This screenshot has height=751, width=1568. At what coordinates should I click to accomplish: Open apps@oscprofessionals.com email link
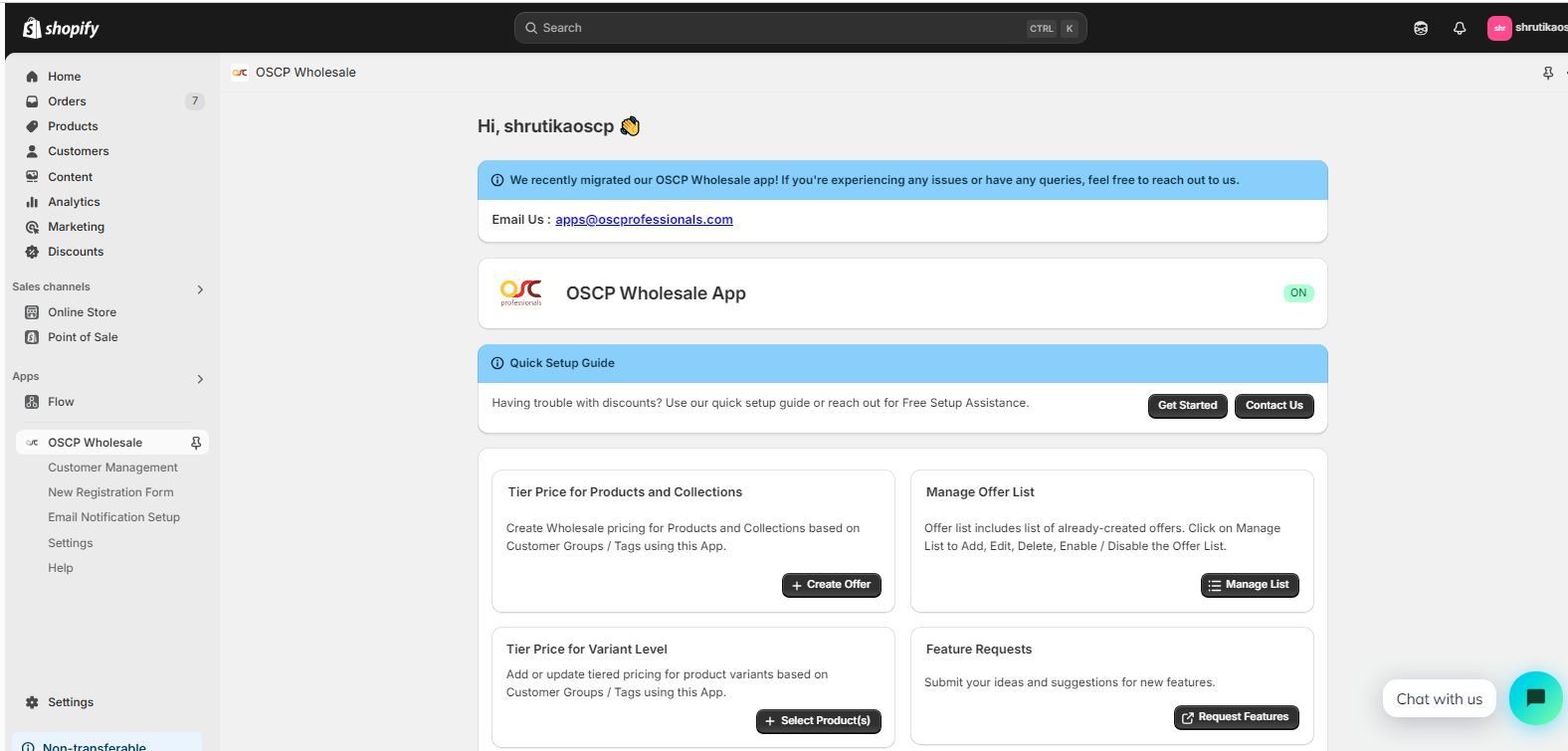pyautogui.click(x=644, y=220)
